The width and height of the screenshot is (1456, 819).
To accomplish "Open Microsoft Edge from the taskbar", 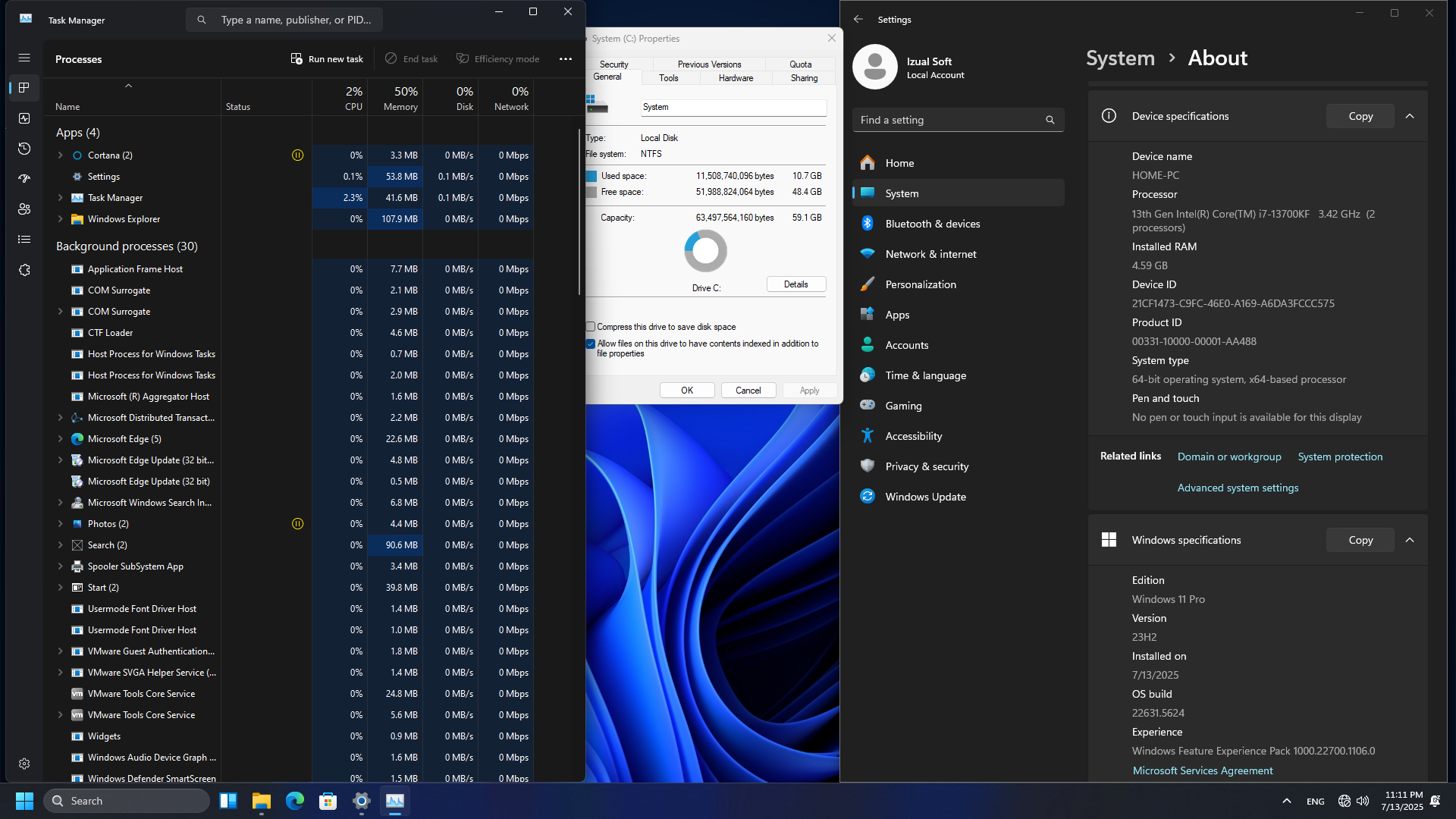I will click(x=295, y=801).
